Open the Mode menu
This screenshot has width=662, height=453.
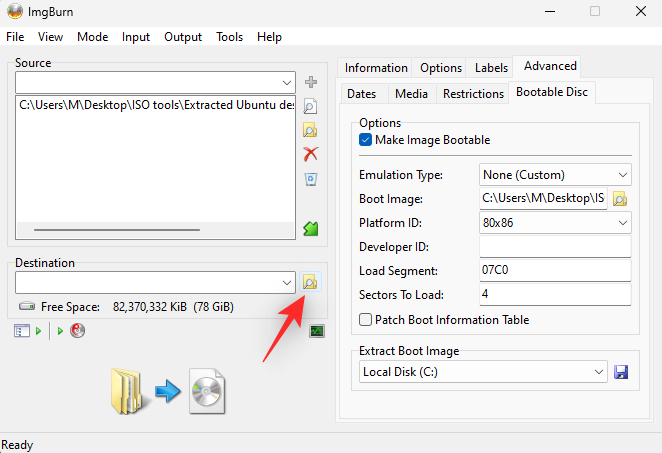92,37
